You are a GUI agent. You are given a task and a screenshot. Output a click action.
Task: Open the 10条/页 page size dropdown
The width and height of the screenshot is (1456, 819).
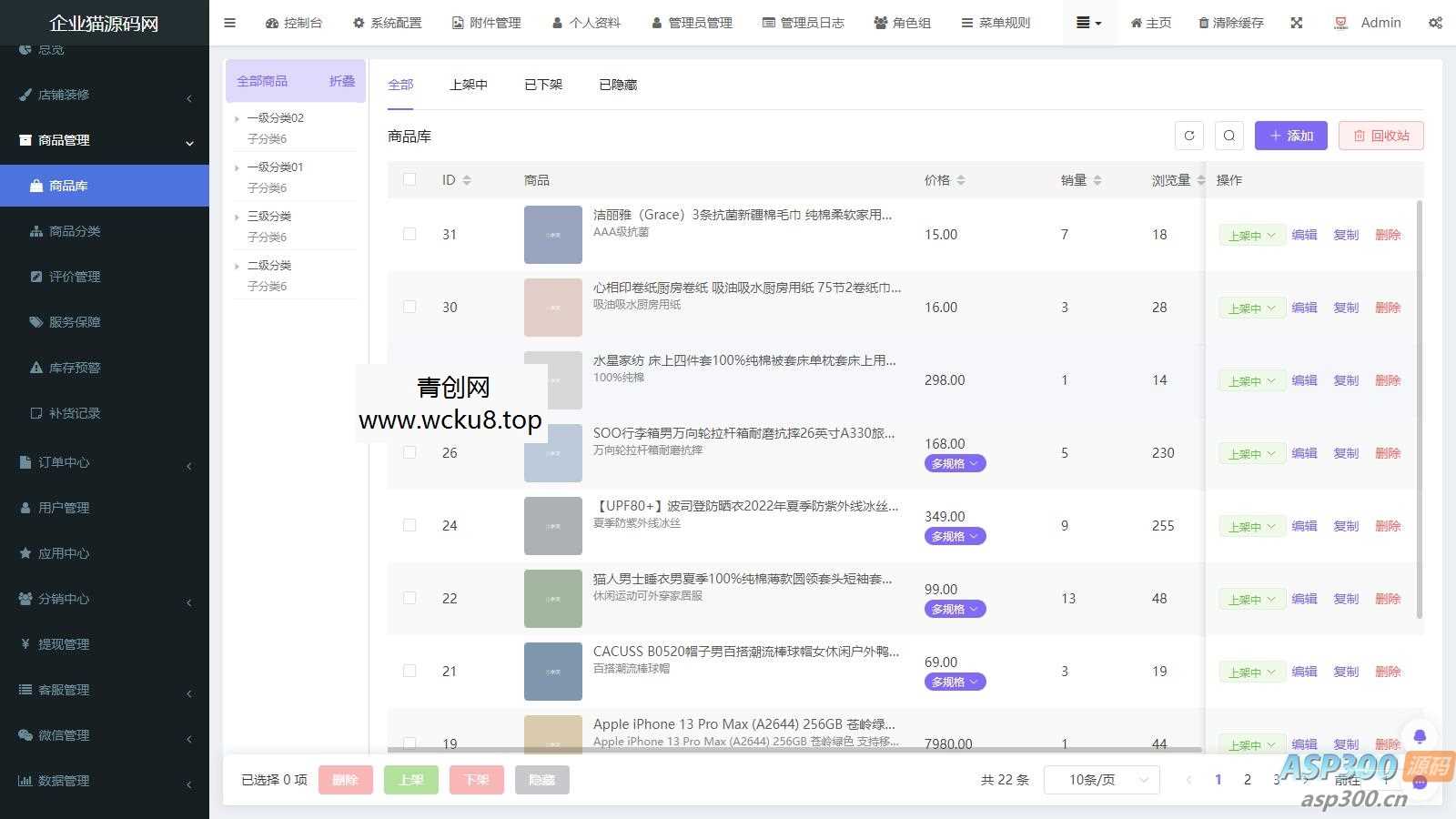(x=1101, y=779)
